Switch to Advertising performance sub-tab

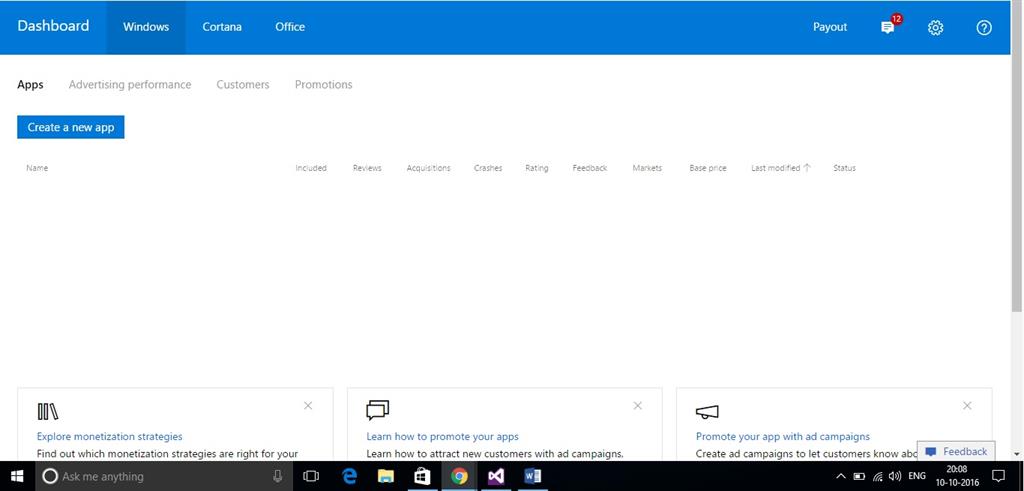coord(130,84)
